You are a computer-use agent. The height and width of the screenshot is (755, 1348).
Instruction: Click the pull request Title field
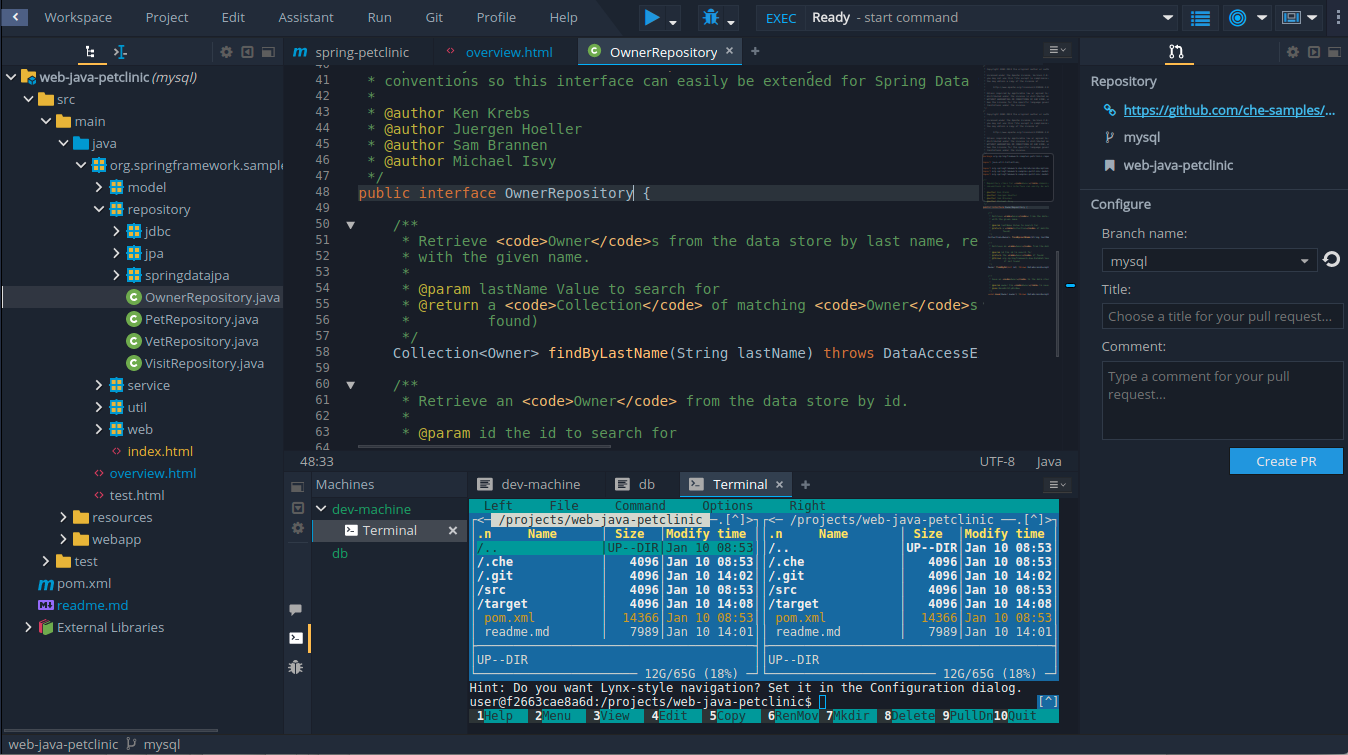pyautogui.click(x=1222, y=317)
